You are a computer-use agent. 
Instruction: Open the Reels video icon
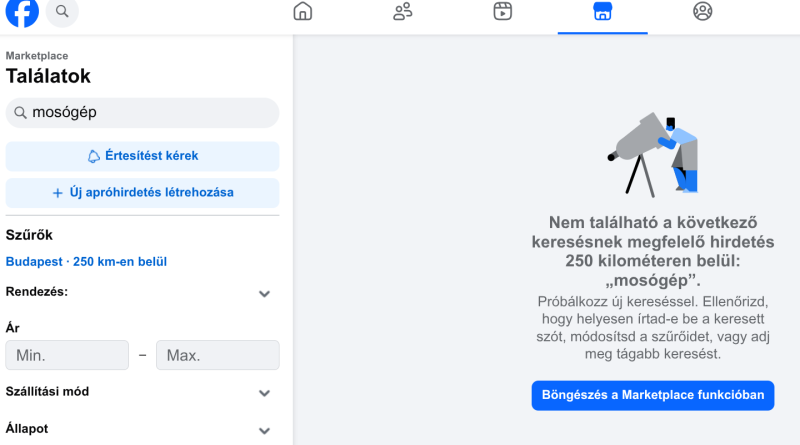click(503, 12)
